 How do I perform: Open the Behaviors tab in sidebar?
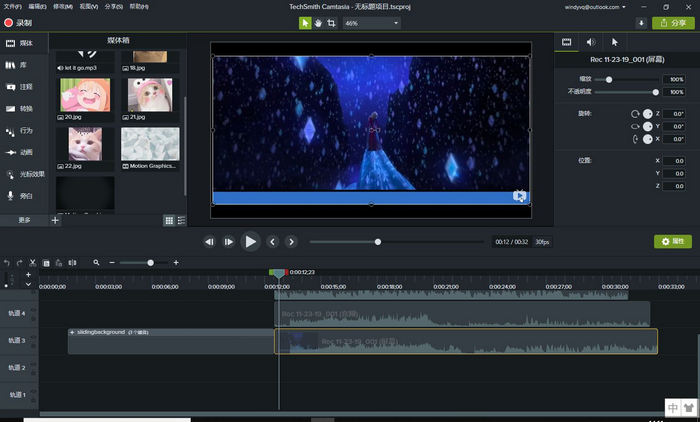pos(24,131)
